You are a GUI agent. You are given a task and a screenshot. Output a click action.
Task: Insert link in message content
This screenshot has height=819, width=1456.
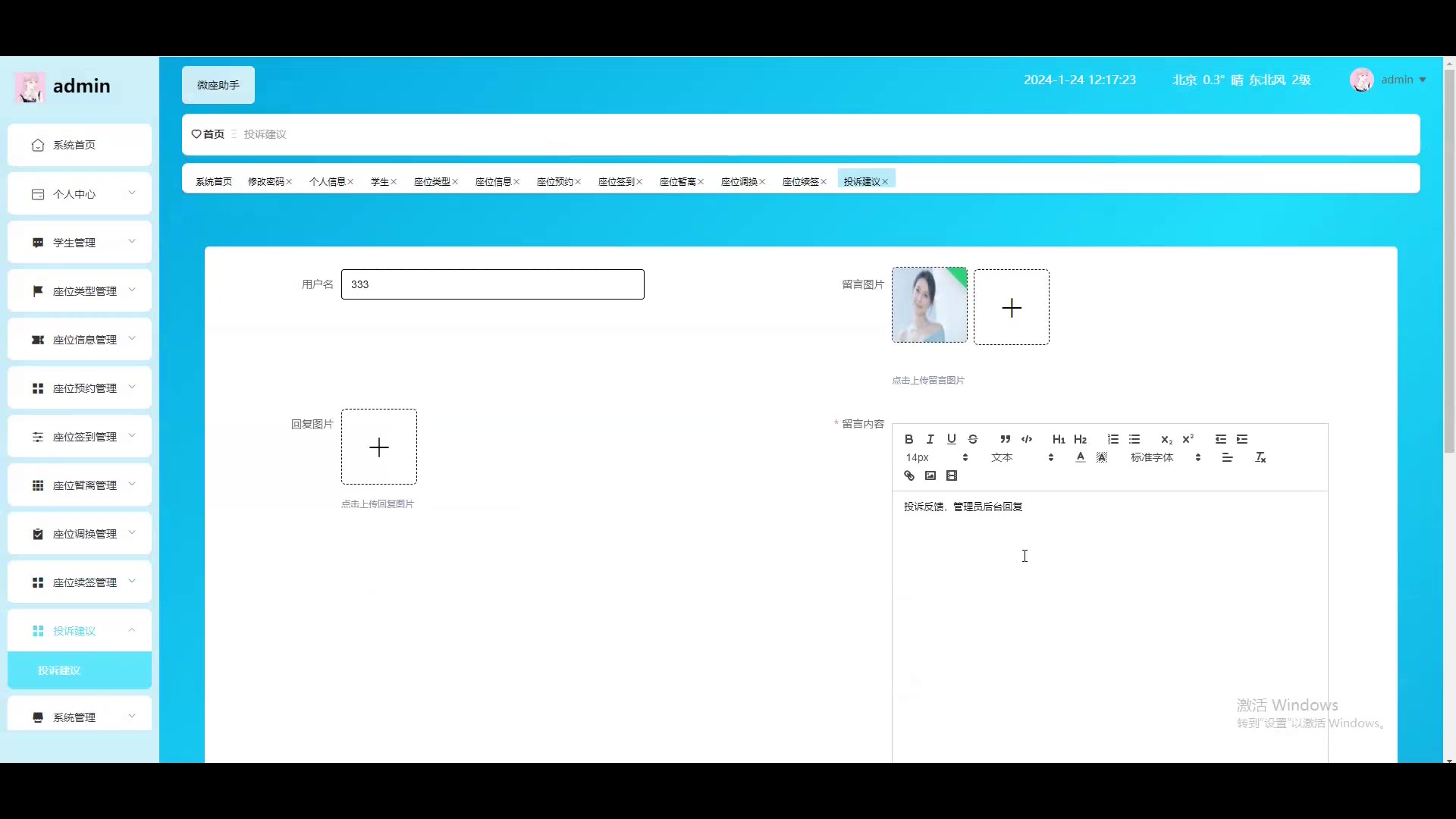point(908,475)
